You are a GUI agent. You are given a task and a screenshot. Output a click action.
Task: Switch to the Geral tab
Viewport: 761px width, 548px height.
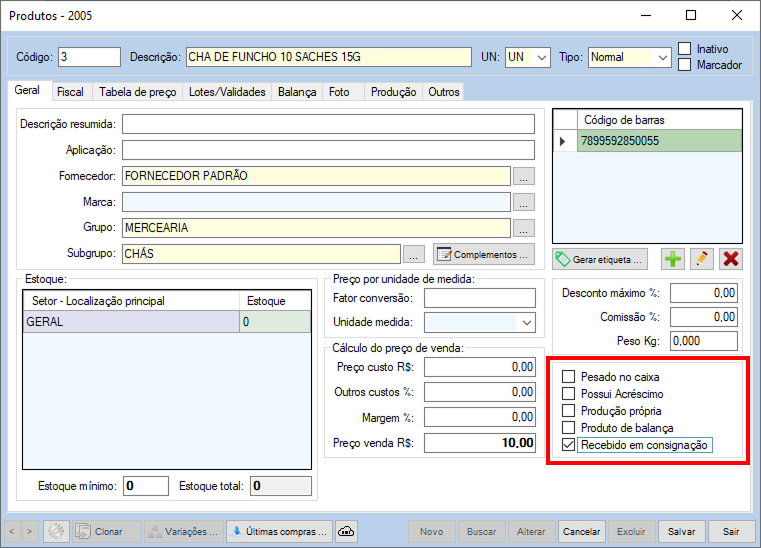pos(27,90)
